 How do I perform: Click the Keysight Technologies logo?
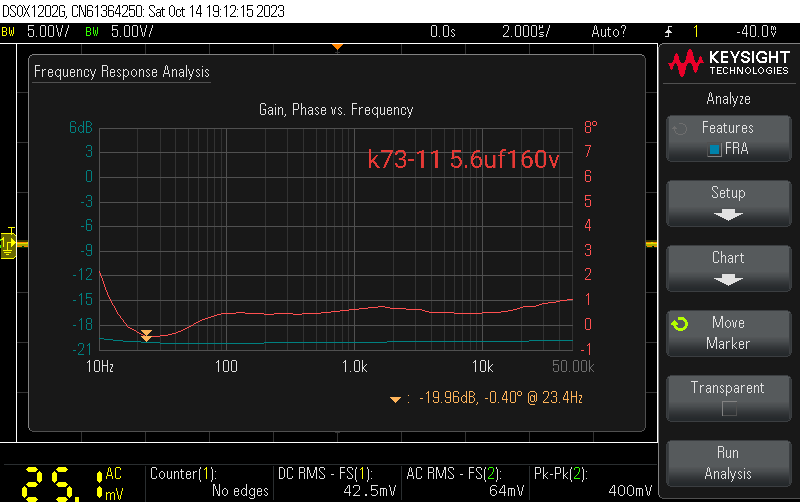729,63
